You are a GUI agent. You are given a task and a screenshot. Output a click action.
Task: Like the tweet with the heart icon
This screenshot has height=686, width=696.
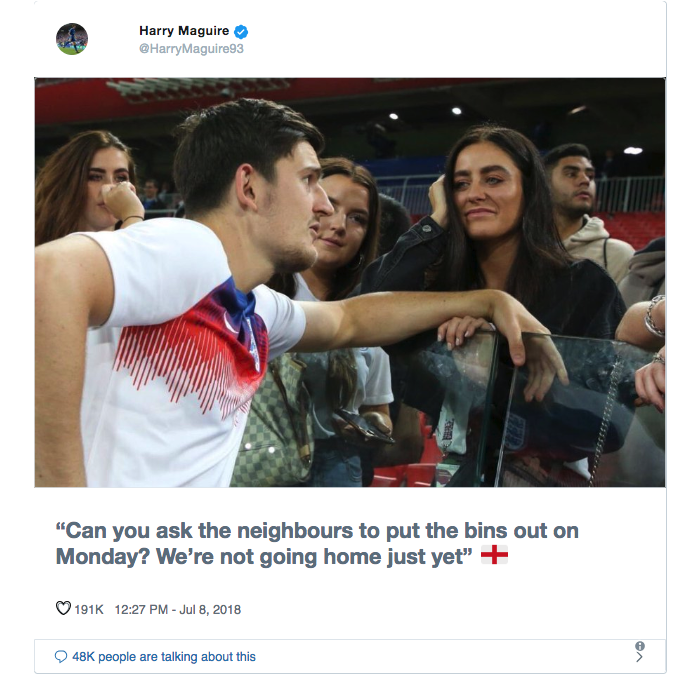click(63, 608)
